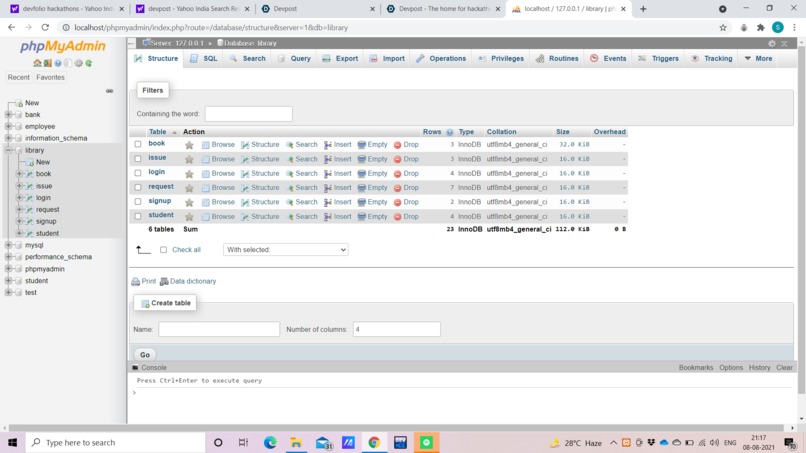Image resolution: width=806 pixels, height=453 pixels.
Task: Expand performance_schema database node
Action: 8,257
